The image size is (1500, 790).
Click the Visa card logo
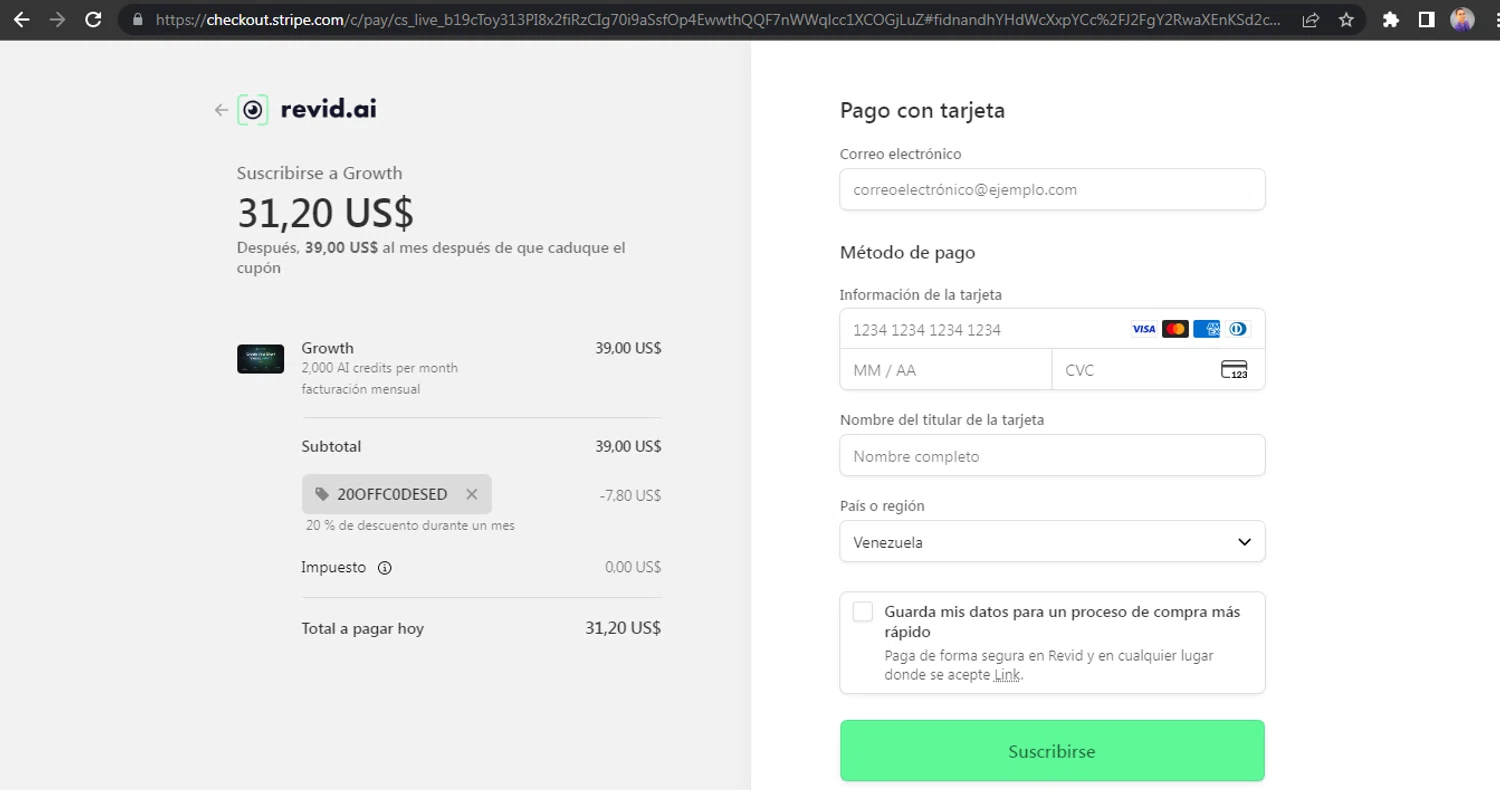tap(1143, 329)
